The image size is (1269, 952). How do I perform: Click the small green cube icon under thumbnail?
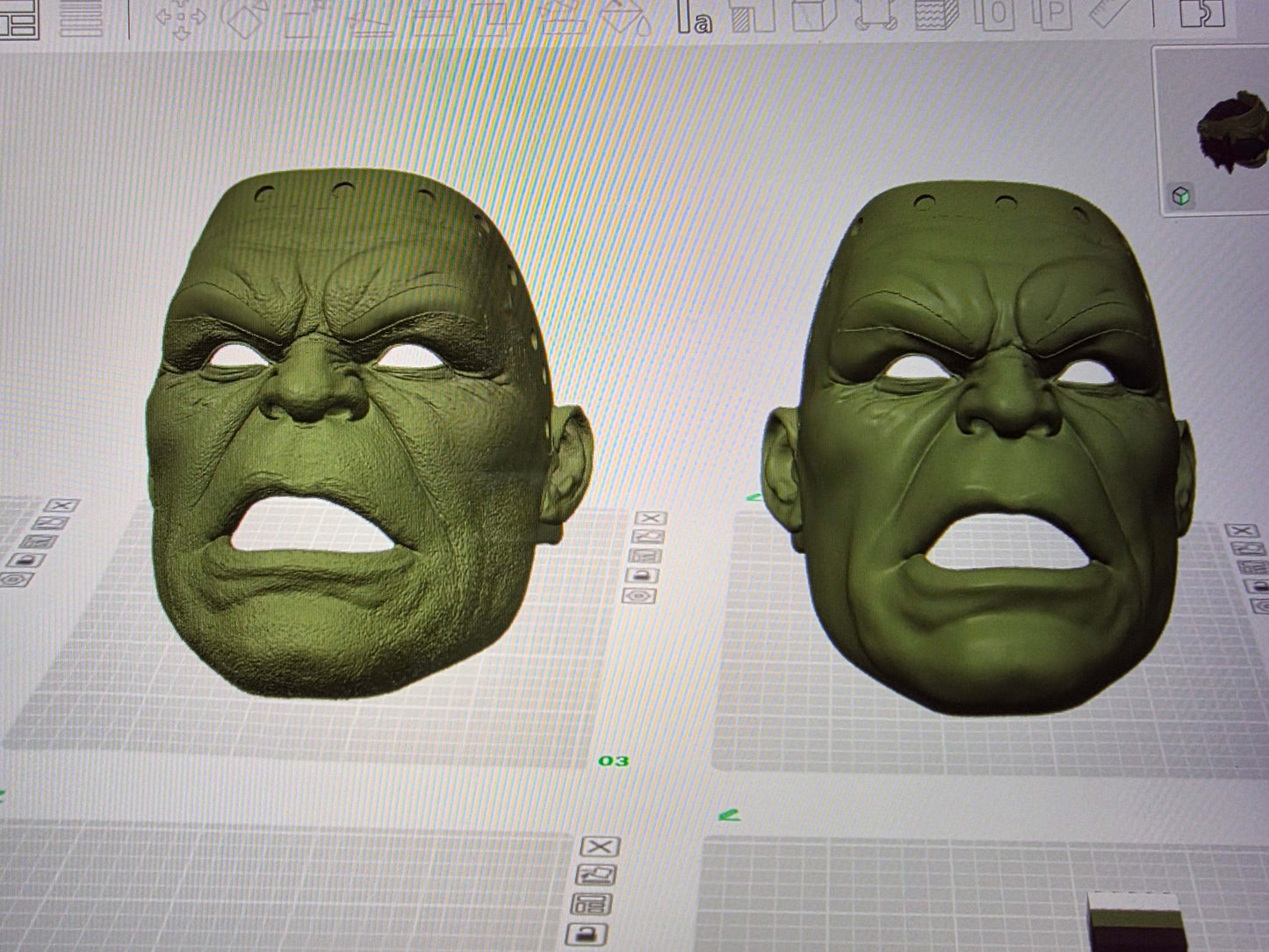(x=1181, y=196)
